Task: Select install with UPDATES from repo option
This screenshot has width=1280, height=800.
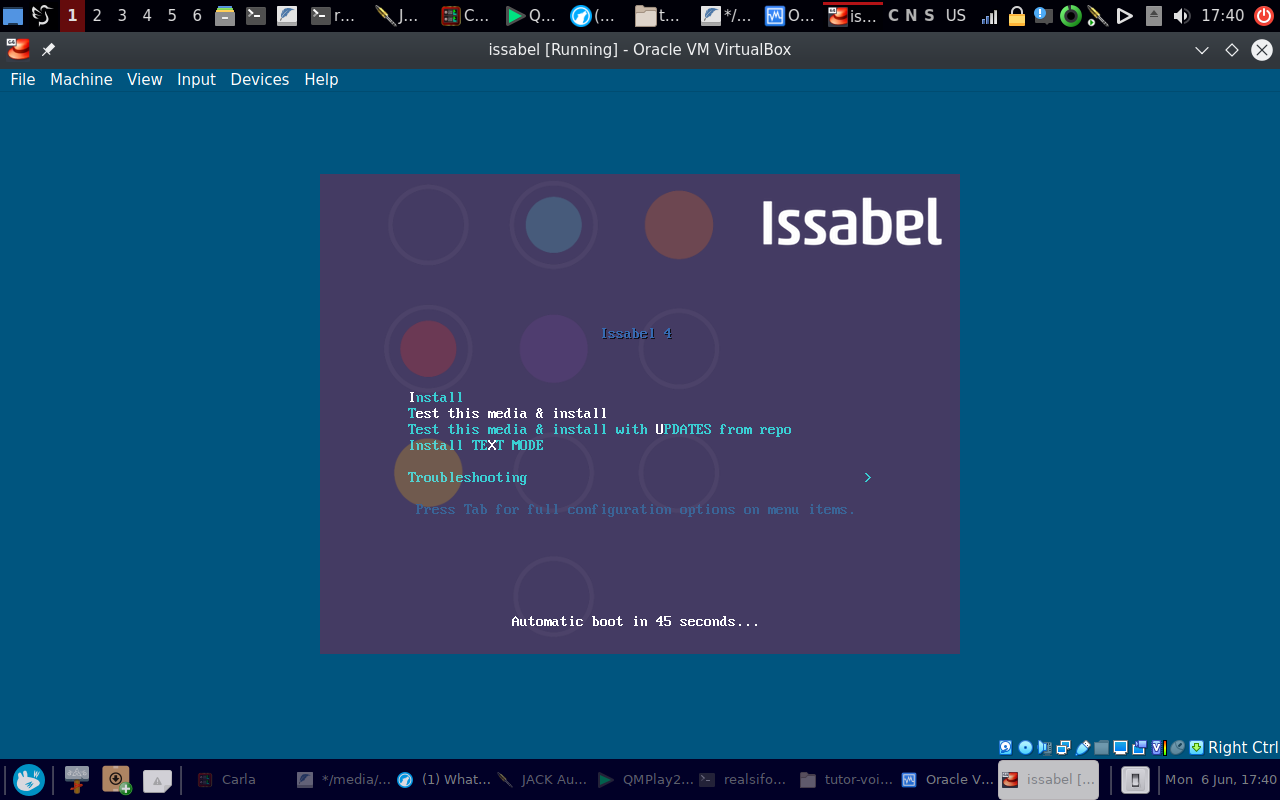Action: [x=600, y=429]
